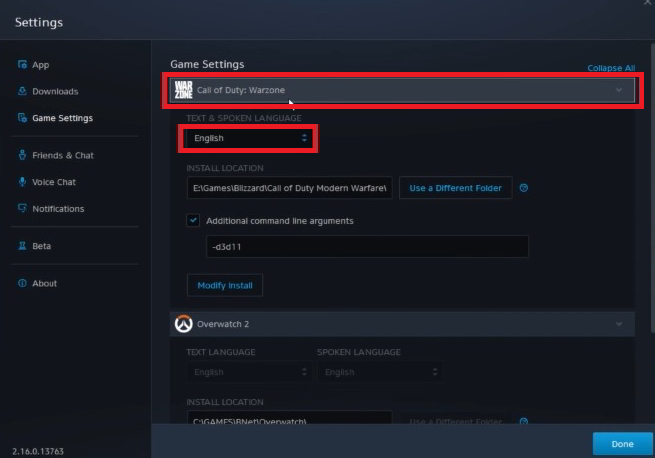
Task: Collapse the Call of Duty: Warzone section
Action: point(619,90)
